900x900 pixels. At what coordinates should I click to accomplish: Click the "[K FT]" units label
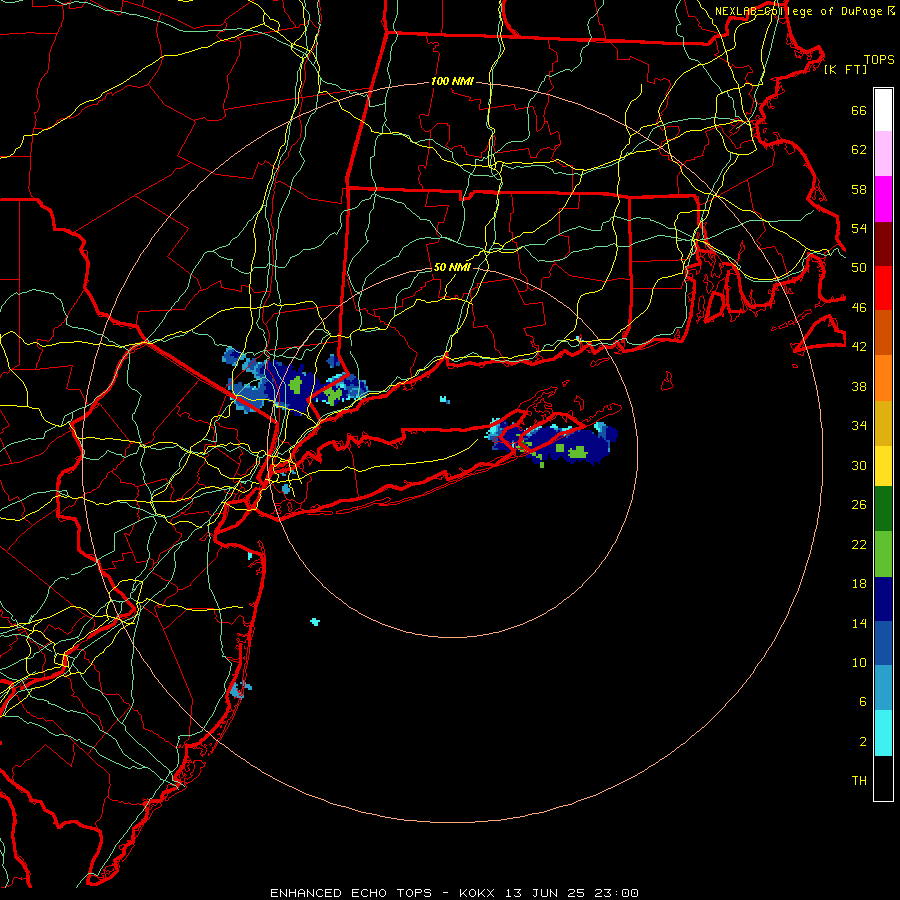(845, 69)
